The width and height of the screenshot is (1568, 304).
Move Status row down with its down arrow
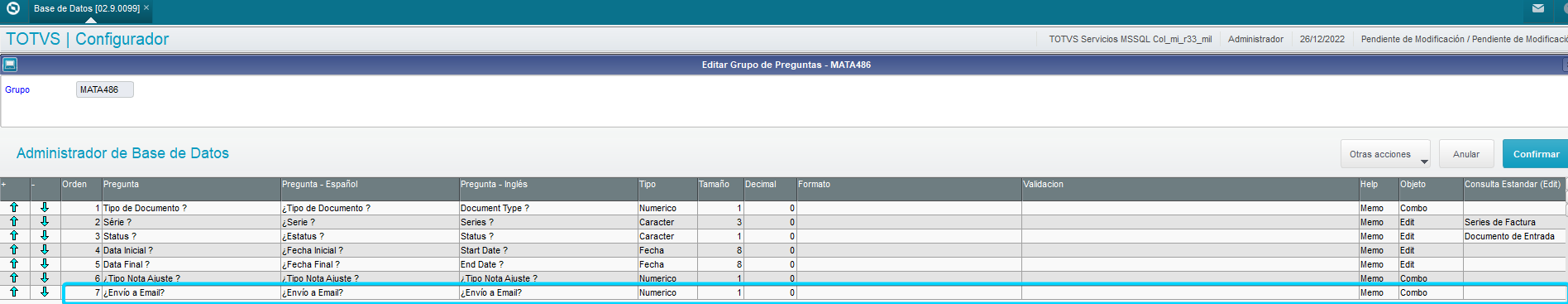pyautogui.click(x=45, y=236)
